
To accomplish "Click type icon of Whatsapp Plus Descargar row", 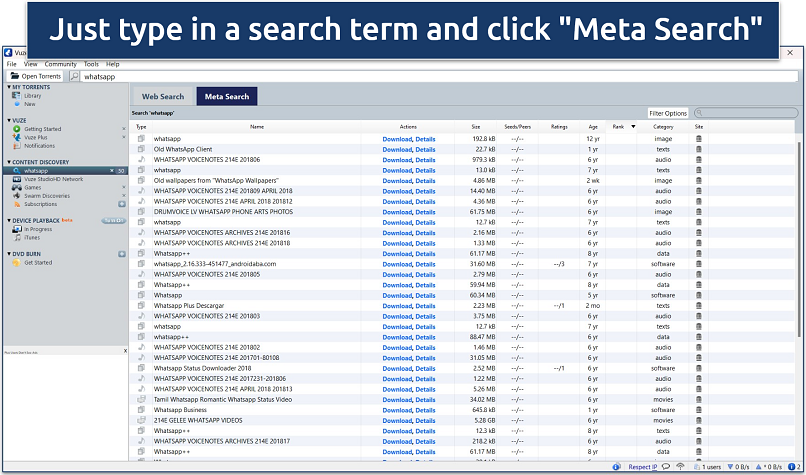I will [141, 306].
